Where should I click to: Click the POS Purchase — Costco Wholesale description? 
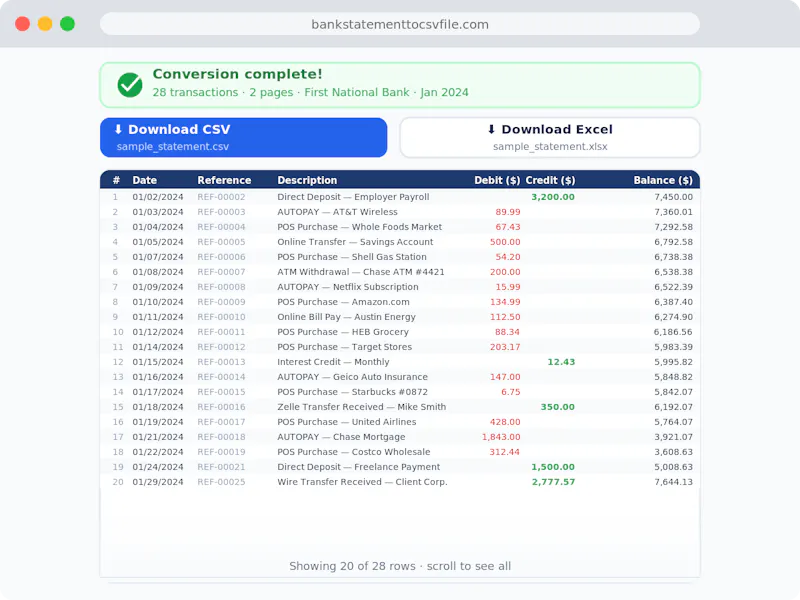tap(354, 452)
